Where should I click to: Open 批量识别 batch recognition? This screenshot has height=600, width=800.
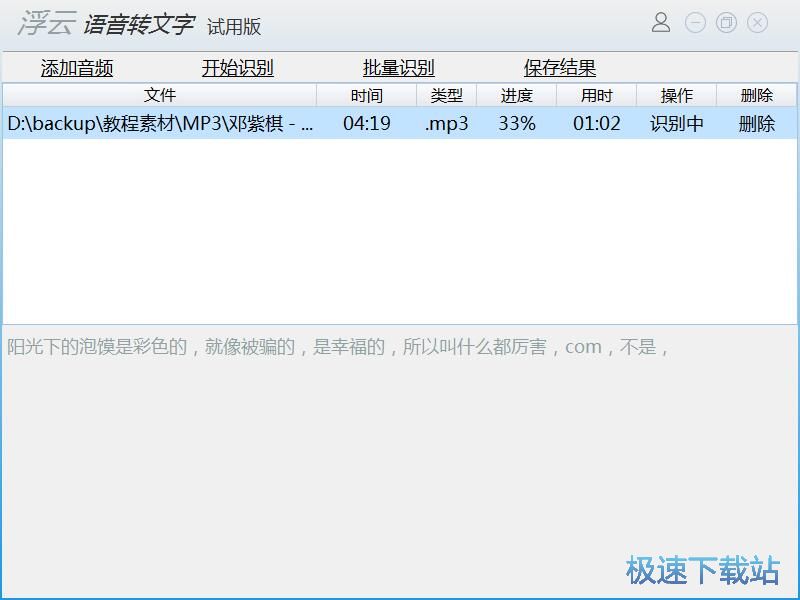398,68
